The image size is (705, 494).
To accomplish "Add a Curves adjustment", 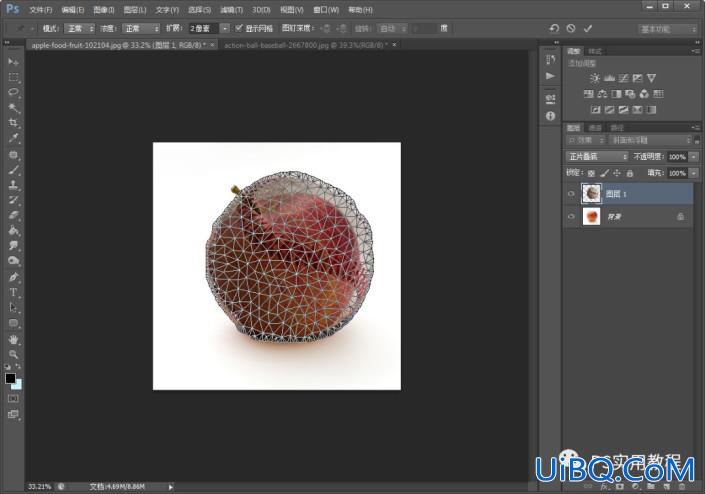I will click(623, 78).
